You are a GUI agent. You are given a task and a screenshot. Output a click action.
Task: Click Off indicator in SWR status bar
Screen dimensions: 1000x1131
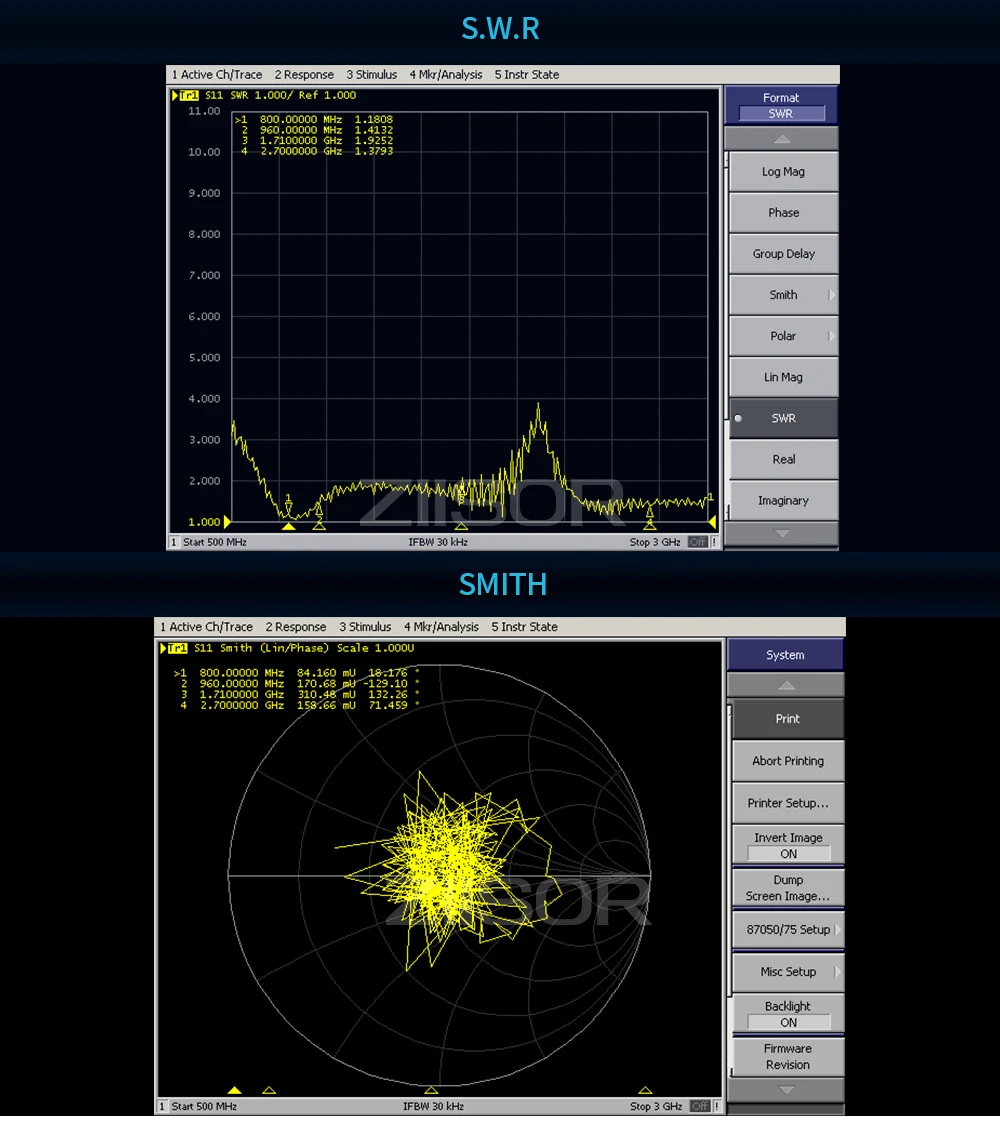point(697,542)
